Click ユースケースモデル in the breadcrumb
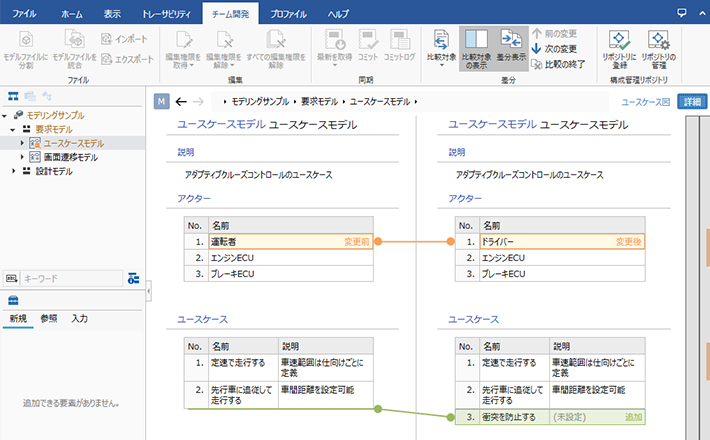The image size is (710, 440). [380, 102]
